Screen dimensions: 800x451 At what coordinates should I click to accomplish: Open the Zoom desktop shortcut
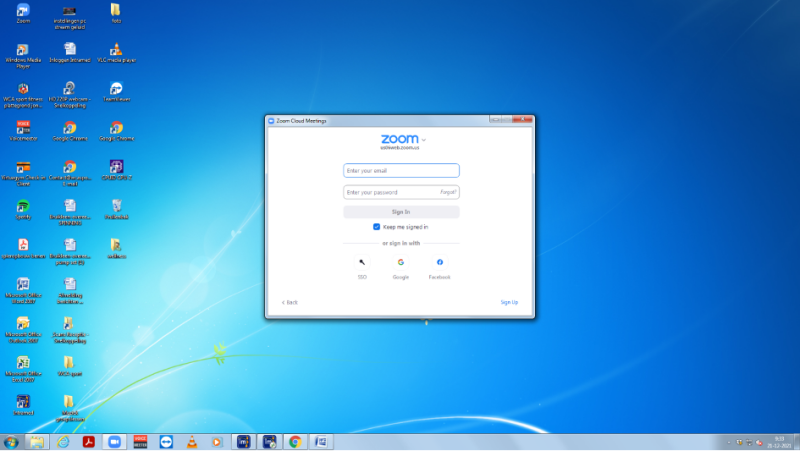pos(23,11)
